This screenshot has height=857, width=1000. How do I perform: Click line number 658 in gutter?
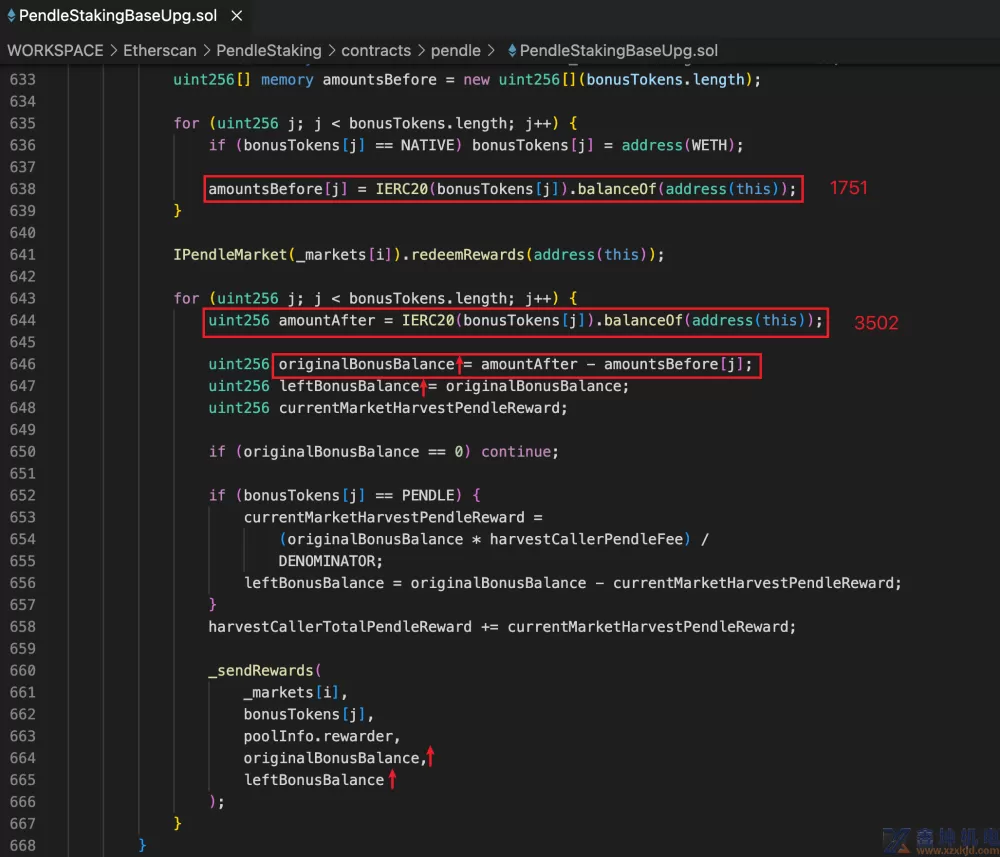[22, 627]
